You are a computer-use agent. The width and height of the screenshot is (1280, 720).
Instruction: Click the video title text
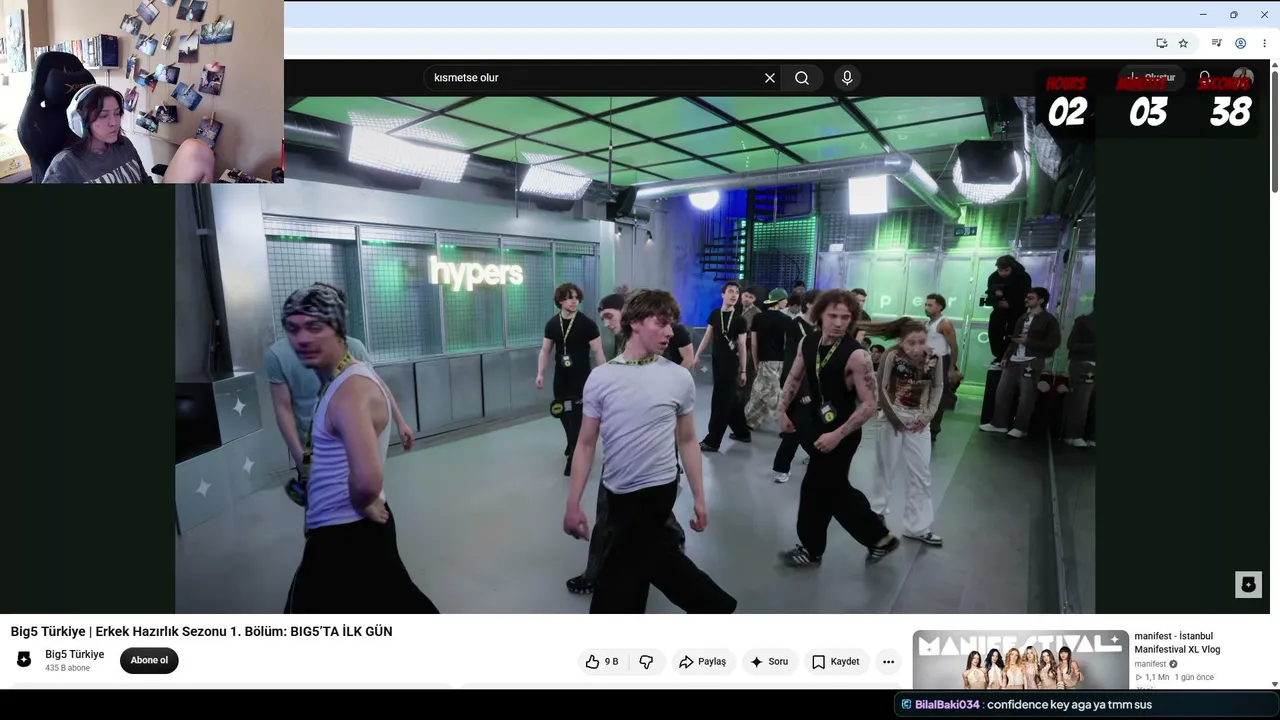201,631
